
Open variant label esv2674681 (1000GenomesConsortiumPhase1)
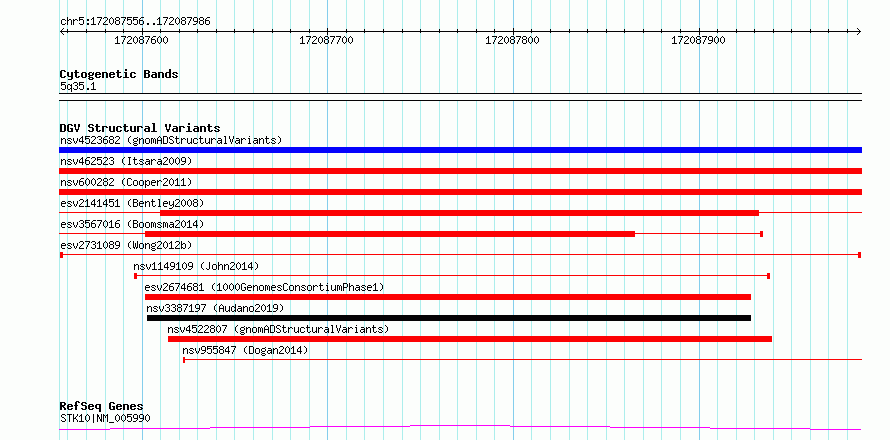[265, 287]
